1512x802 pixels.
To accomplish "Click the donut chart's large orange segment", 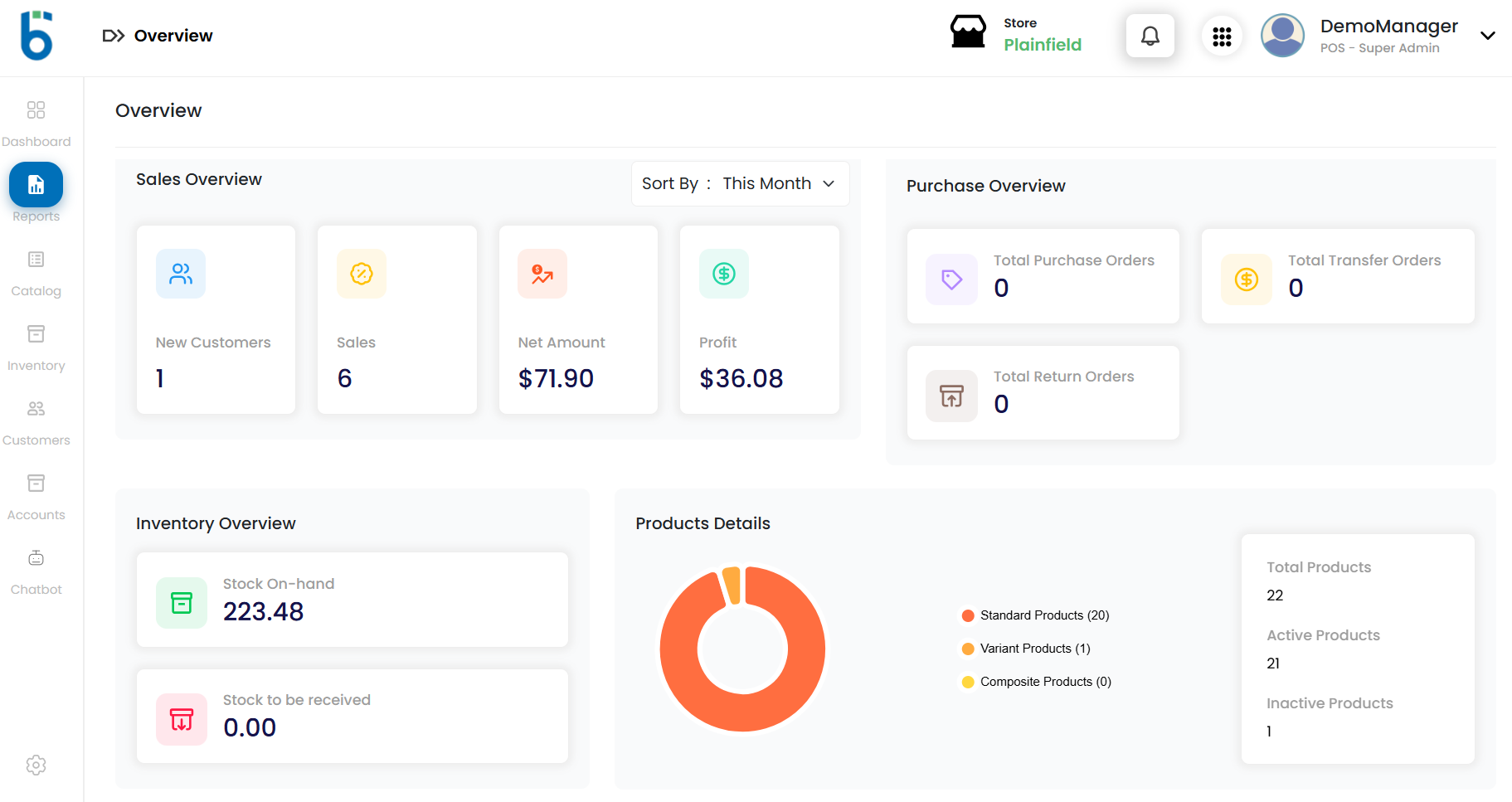I will pyautogui.click(x=742, y=713).
